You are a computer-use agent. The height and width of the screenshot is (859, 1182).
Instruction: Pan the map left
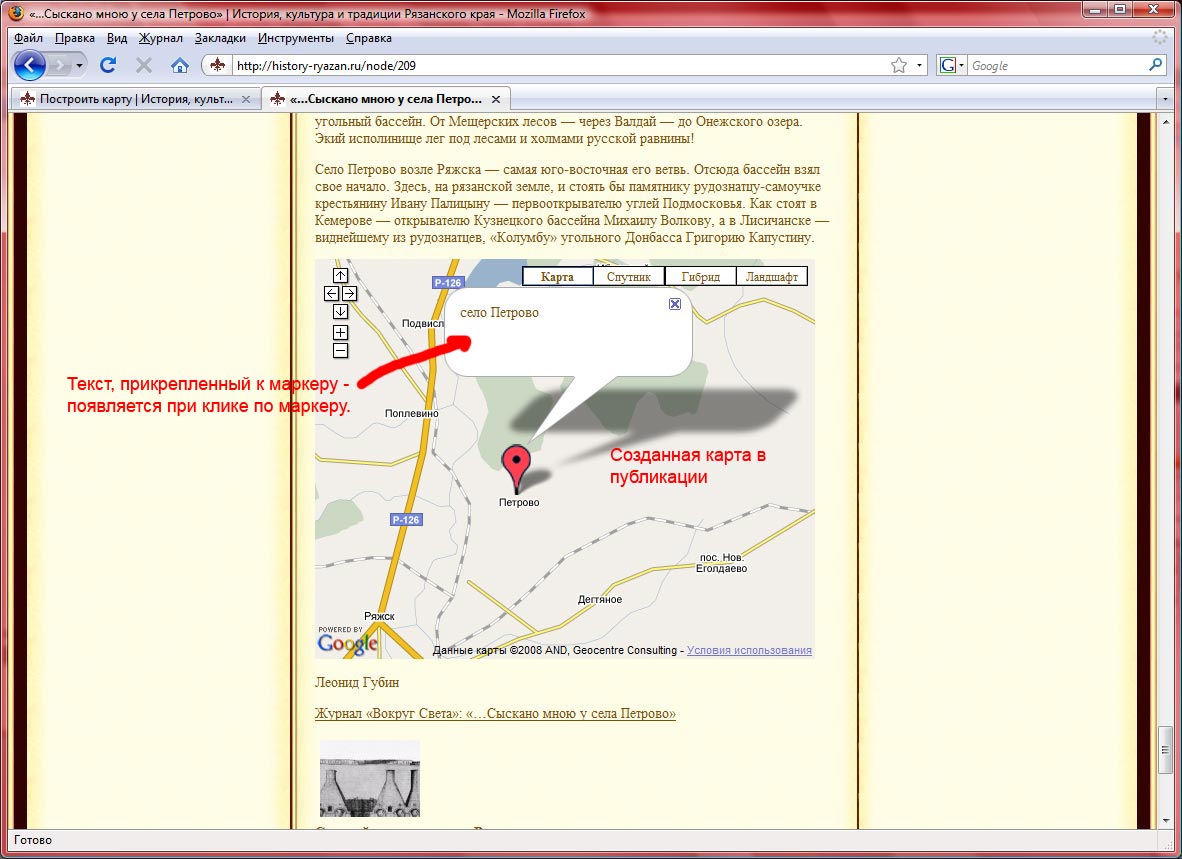(x=332, y=294)
